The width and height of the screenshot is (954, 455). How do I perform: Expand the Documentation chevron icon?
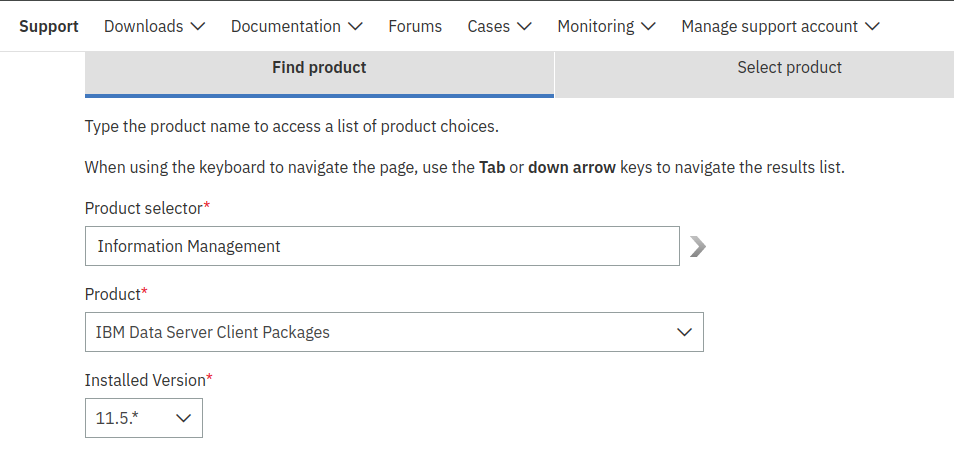pos(355,27)
